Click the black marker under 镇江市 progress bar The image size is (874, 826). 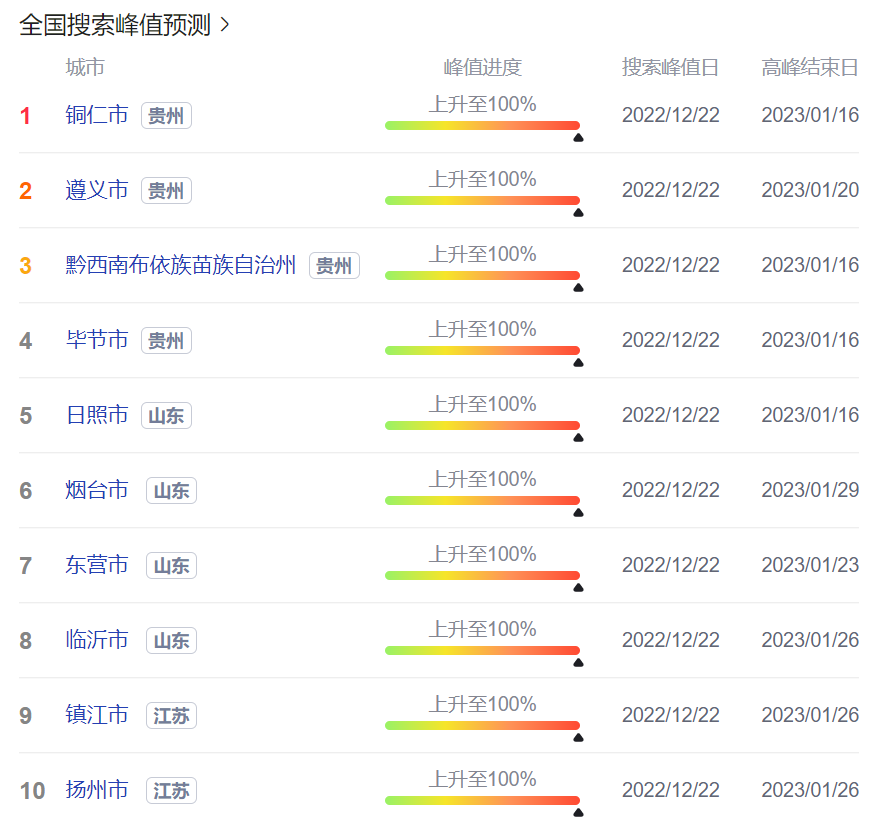pos(579,737)
